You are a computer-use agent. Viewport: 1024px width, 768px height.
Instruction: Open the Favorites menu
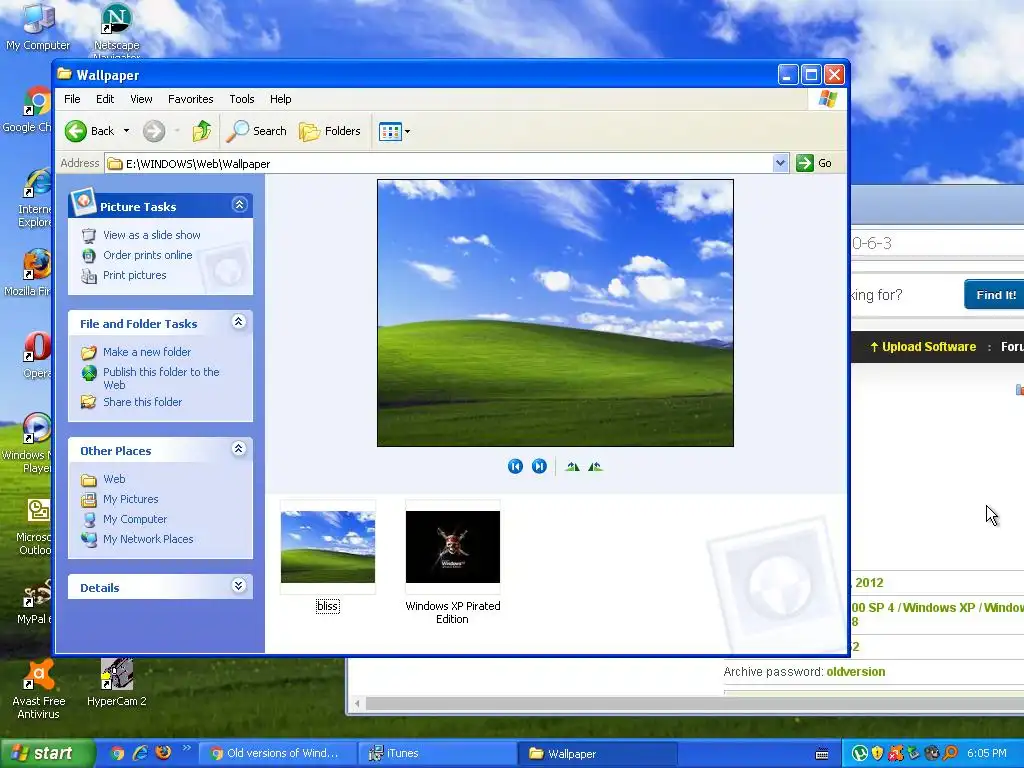coord(191,99)
